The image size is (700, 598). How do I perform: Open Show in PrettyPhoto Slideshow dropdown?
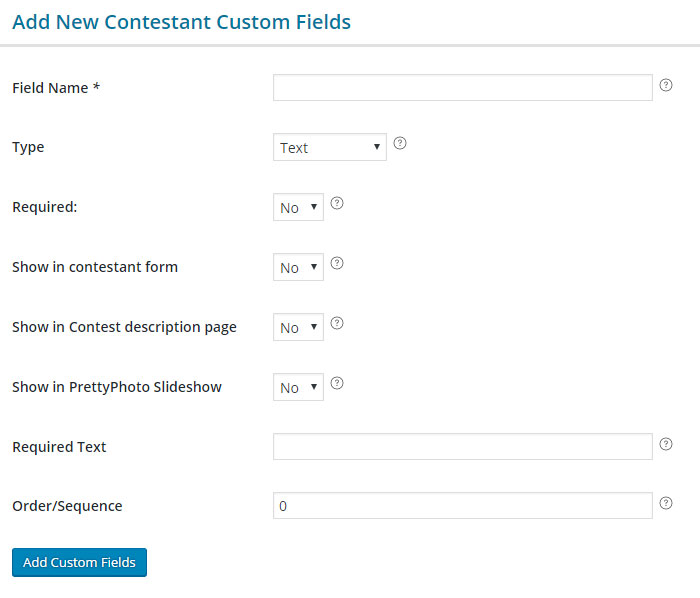(298, 387)
